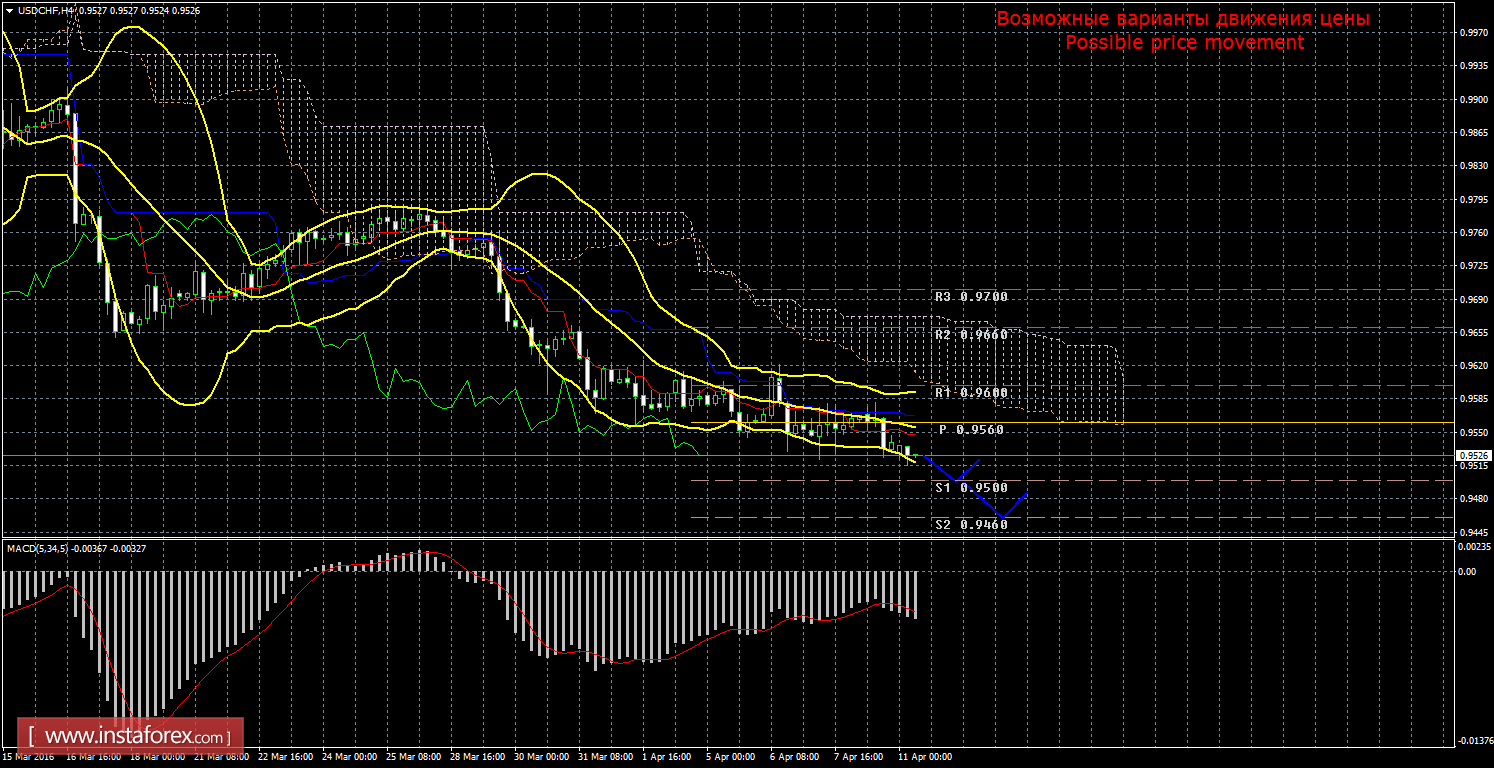Viewport: 1494px width, 768px height.
Task: Select the S2 0.9460 support label
Action: coord(971,524)
